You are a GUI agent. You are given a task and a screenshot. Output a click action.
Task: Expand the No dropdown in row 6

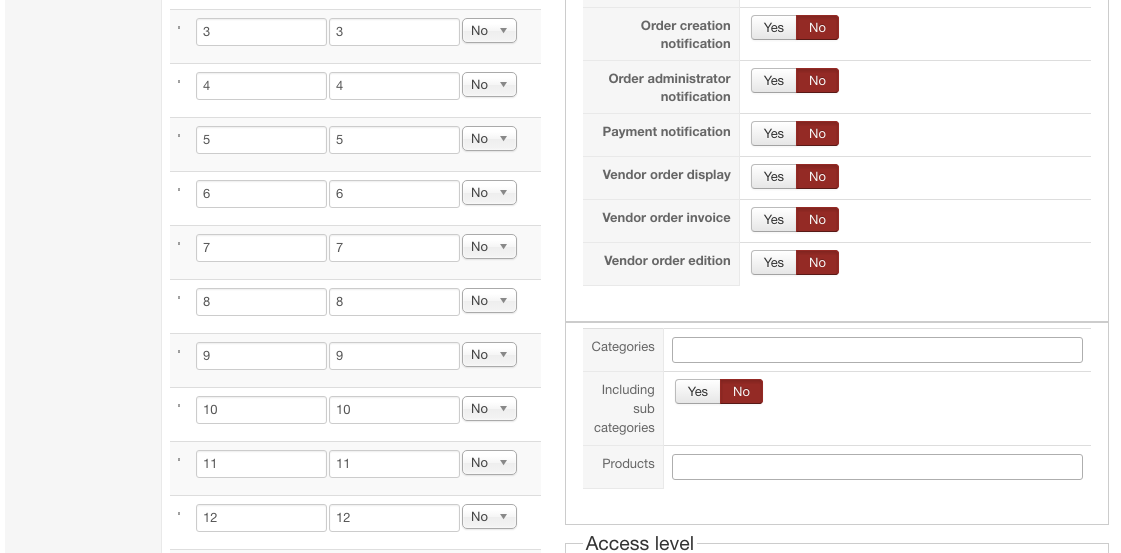[489, 193]
